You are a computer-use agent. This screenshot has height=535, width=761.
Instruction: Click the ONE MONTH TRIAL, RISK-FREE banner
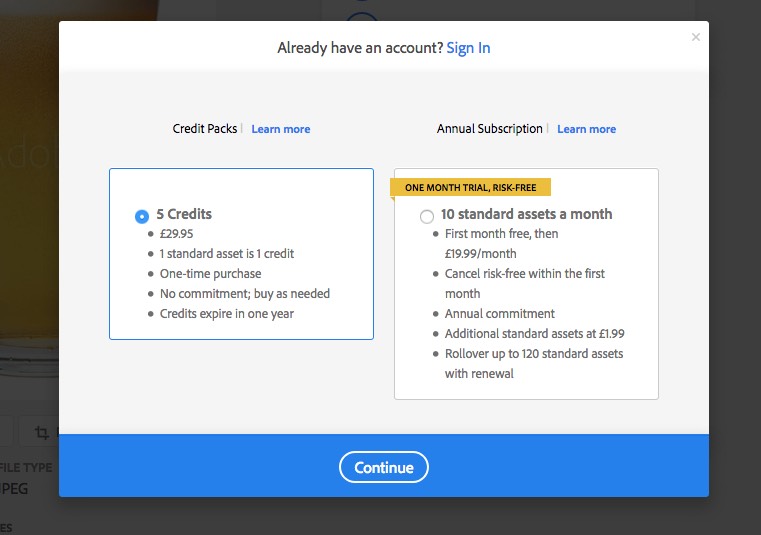point(470,187)
